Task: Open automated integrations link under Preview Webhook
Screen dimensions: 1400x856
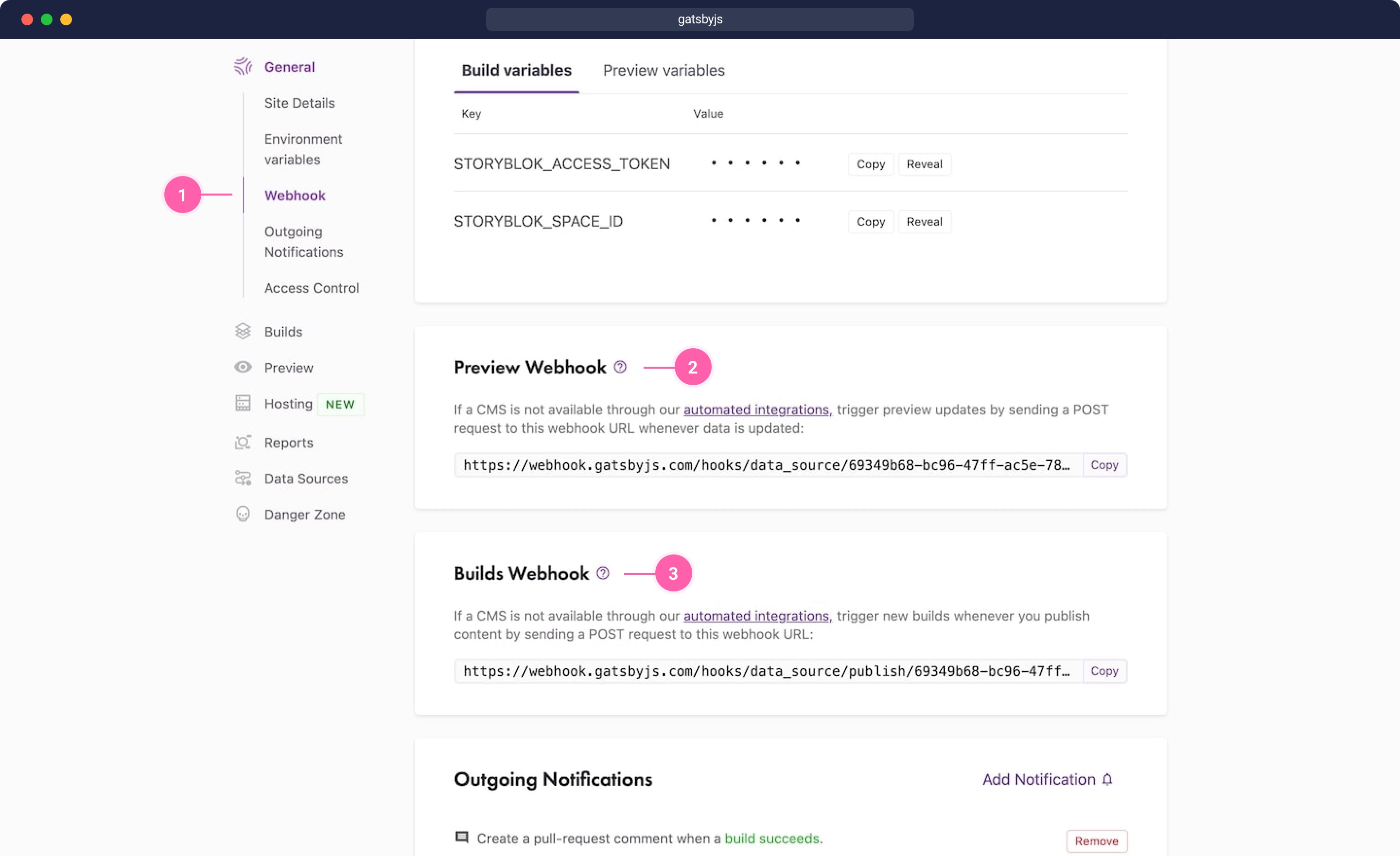Action: 757,409
